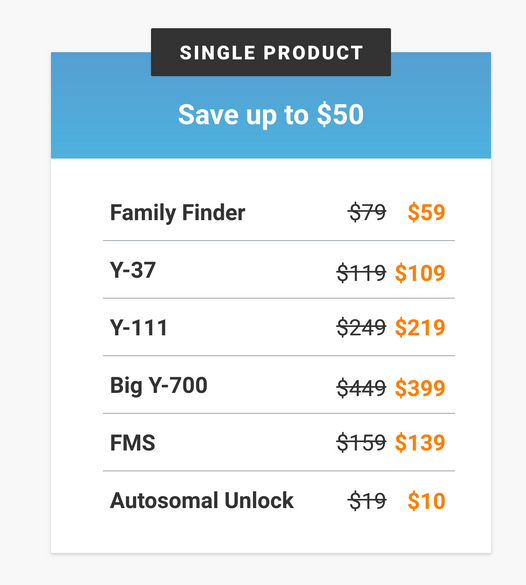The image size is (526, 585).
Task: Select the Y-111 product name
Action: click(x=139, y=328)
